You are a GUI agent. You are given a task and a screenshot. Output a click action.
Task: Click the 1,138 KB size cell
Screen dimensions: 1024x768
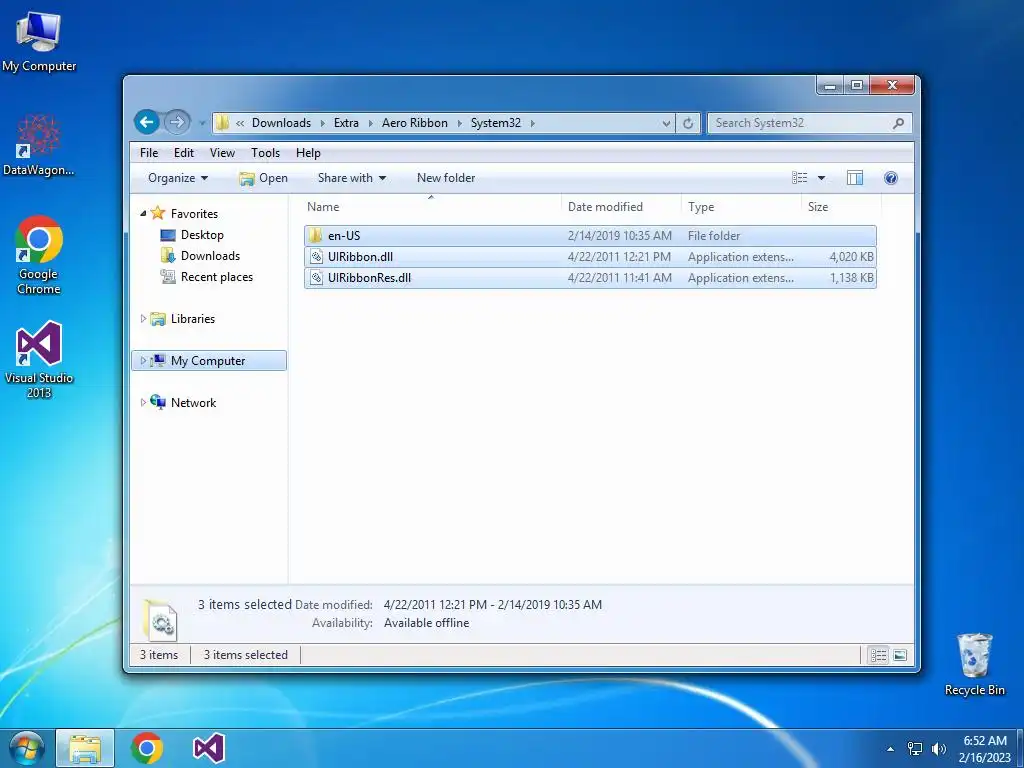pyautogui.click(x=852, y=278)
